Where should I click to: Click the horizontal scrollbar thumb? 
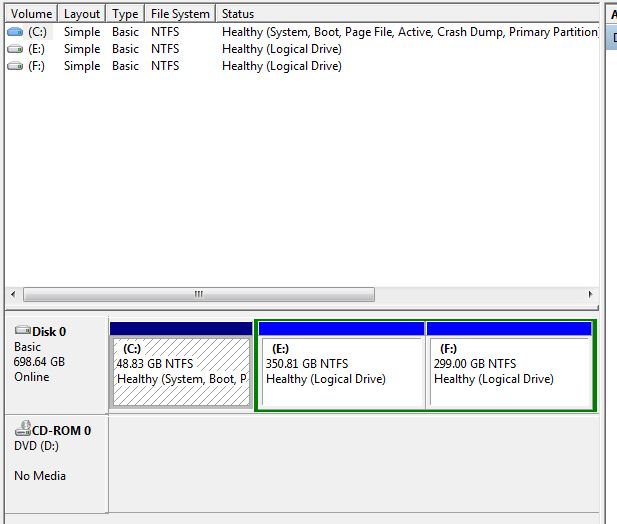click(x=198, y=295)
